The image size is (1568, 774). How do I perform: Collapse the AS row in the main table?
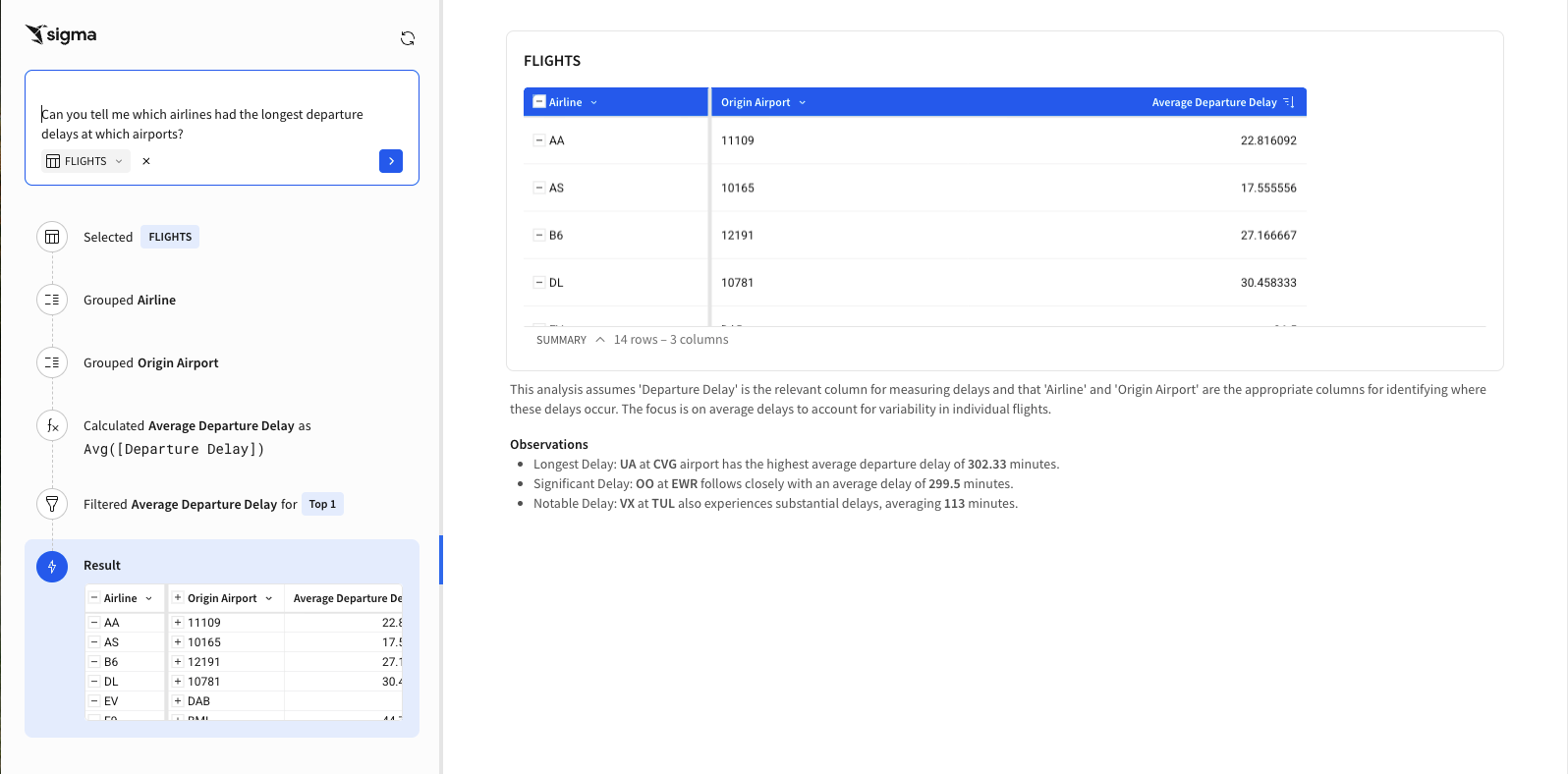click(x=538, y=188)
